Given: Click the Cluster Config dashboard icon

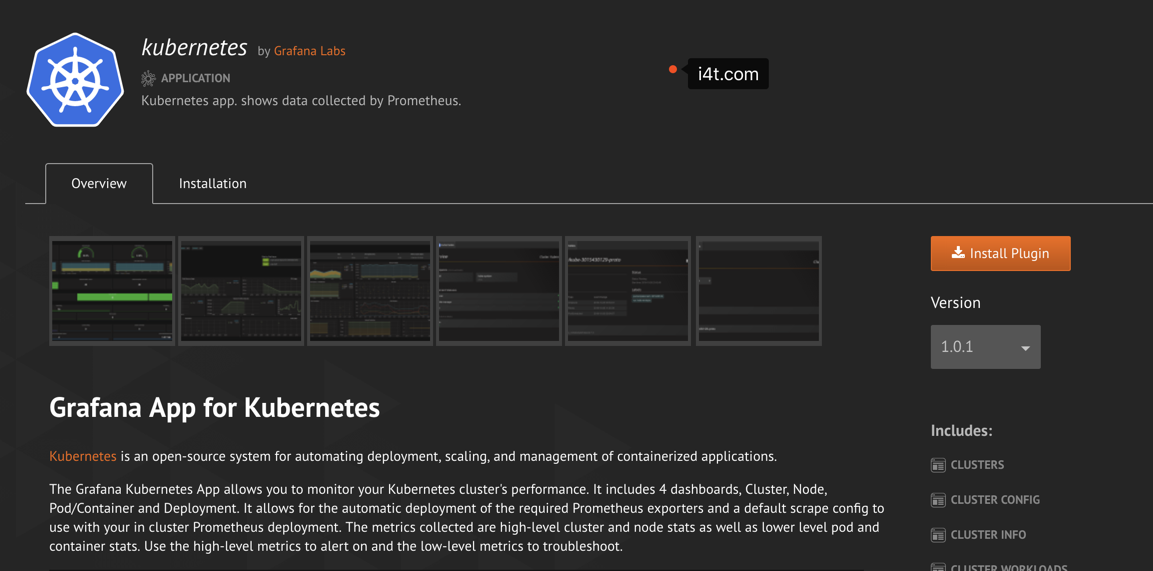Looking at the screenshot, I should pos(938,500).
